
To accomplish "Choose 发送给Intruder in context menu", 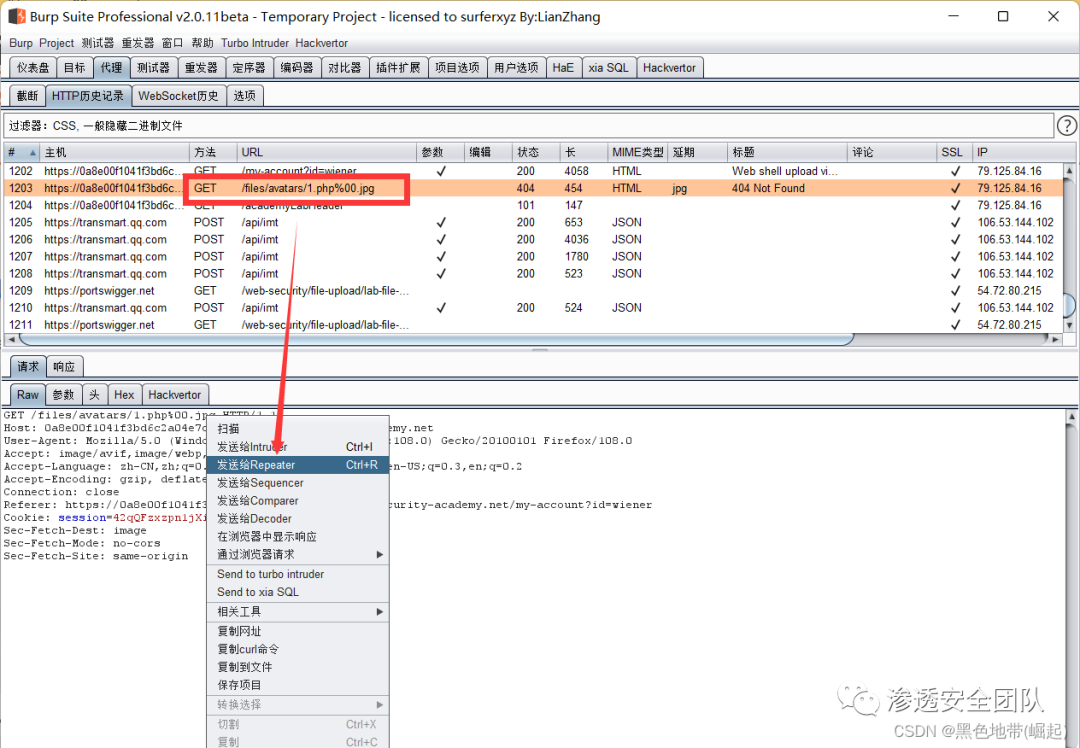I will click(x=298, y=447).
